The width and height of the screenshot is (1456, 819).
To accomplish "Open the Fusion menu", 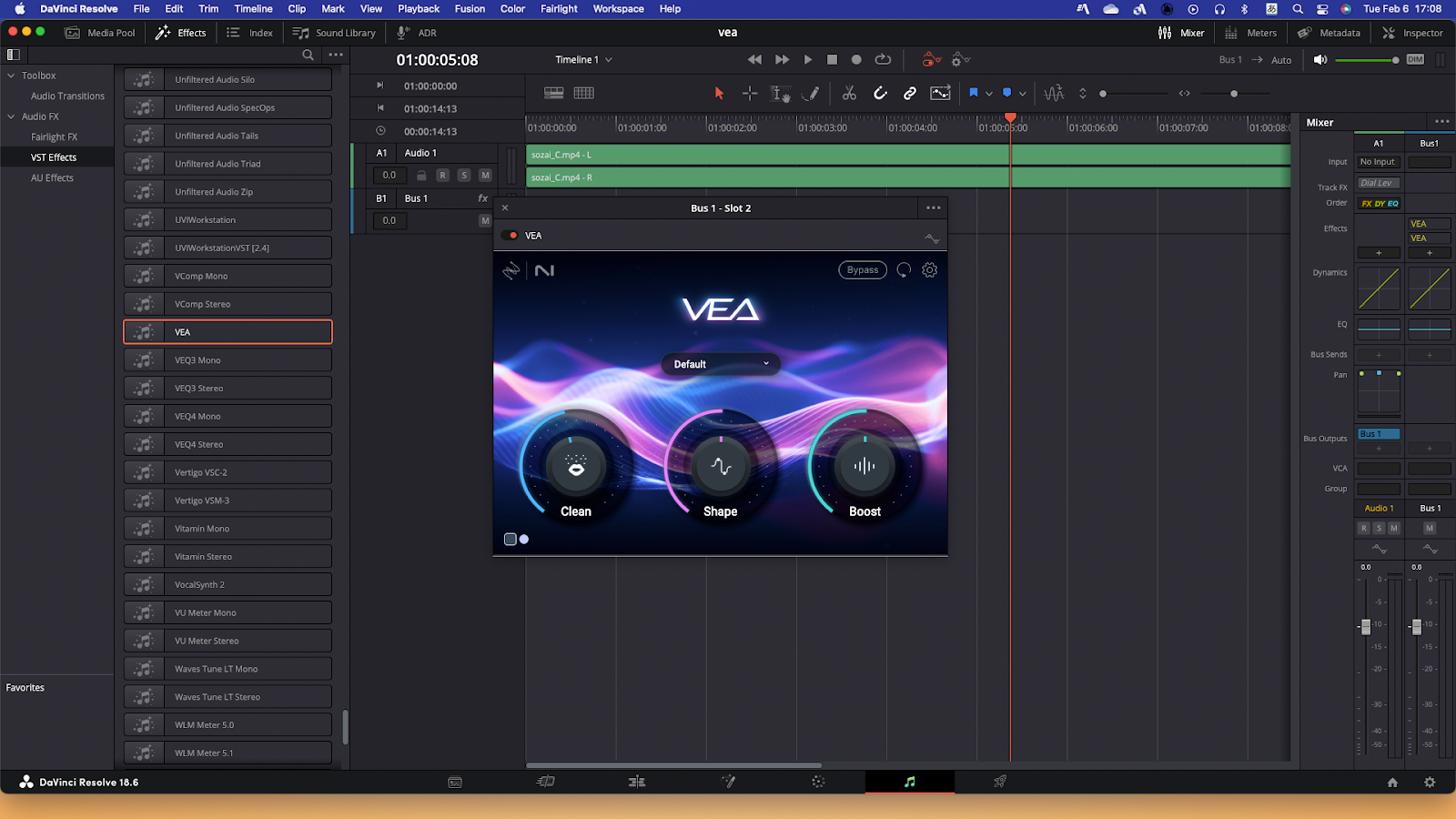I will tap(470, 8).
